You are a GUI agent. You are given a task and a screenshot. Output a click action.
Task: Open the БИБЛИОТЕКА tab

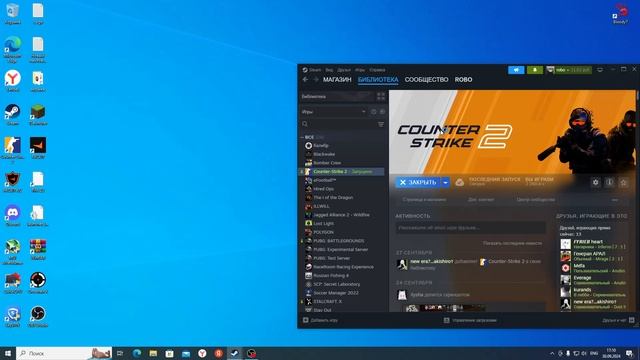point(378,80)
